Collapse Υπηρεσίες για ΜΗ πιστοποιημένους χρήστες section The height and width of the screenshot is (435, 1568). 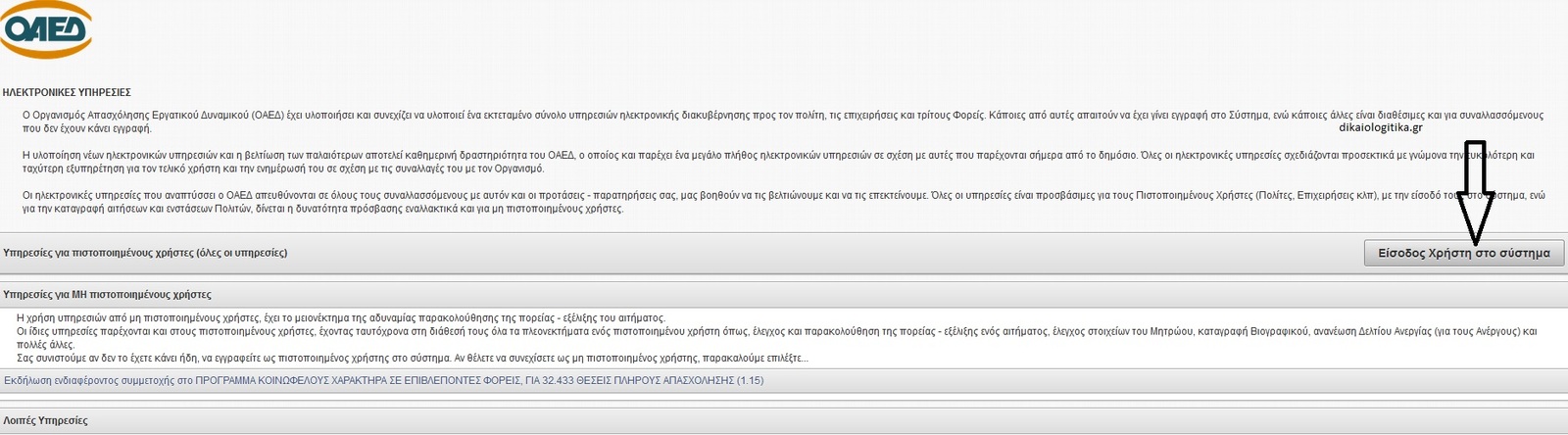point(107,294)
